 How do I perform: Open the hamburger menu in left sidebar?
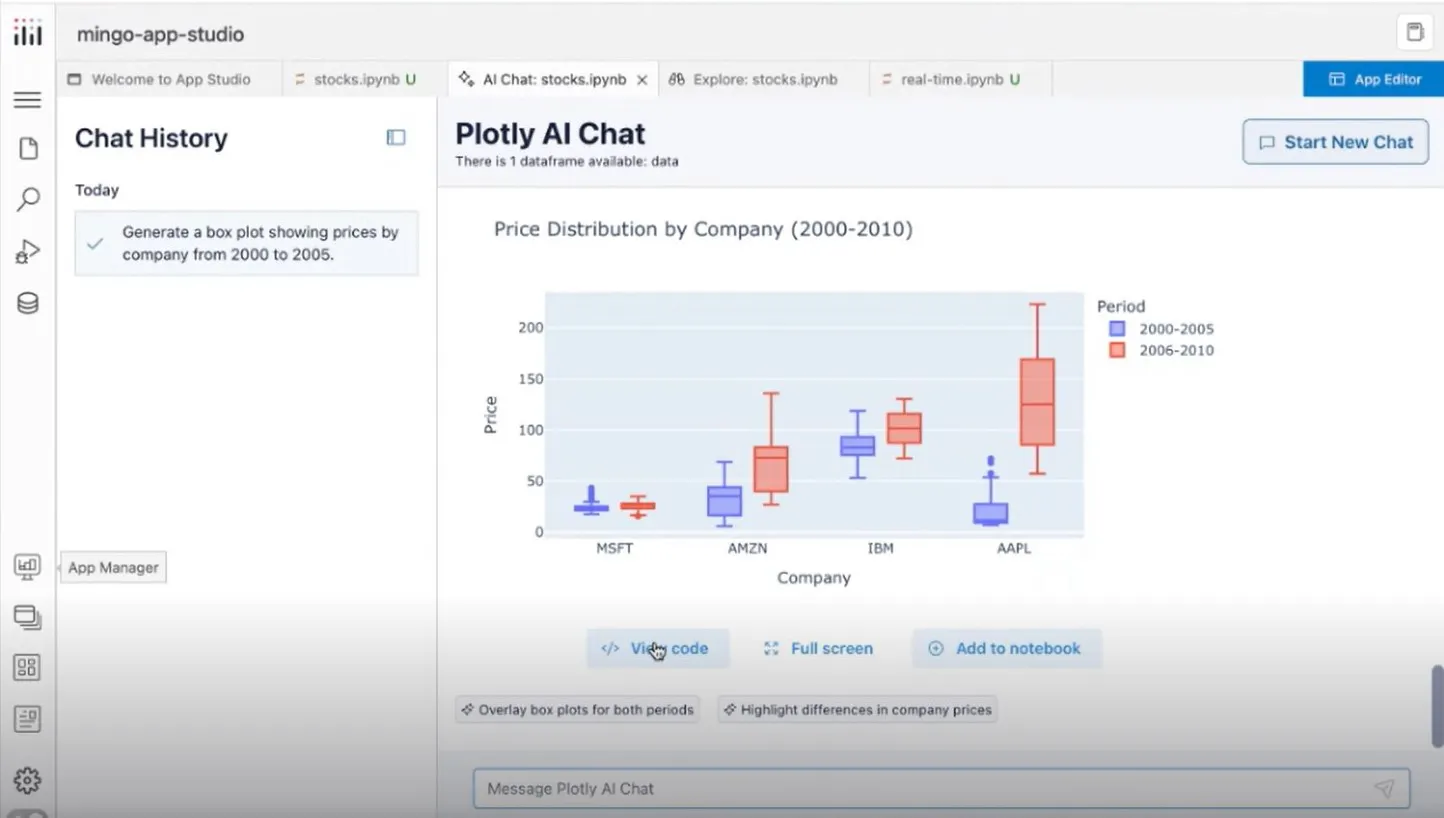pos(27,100)
